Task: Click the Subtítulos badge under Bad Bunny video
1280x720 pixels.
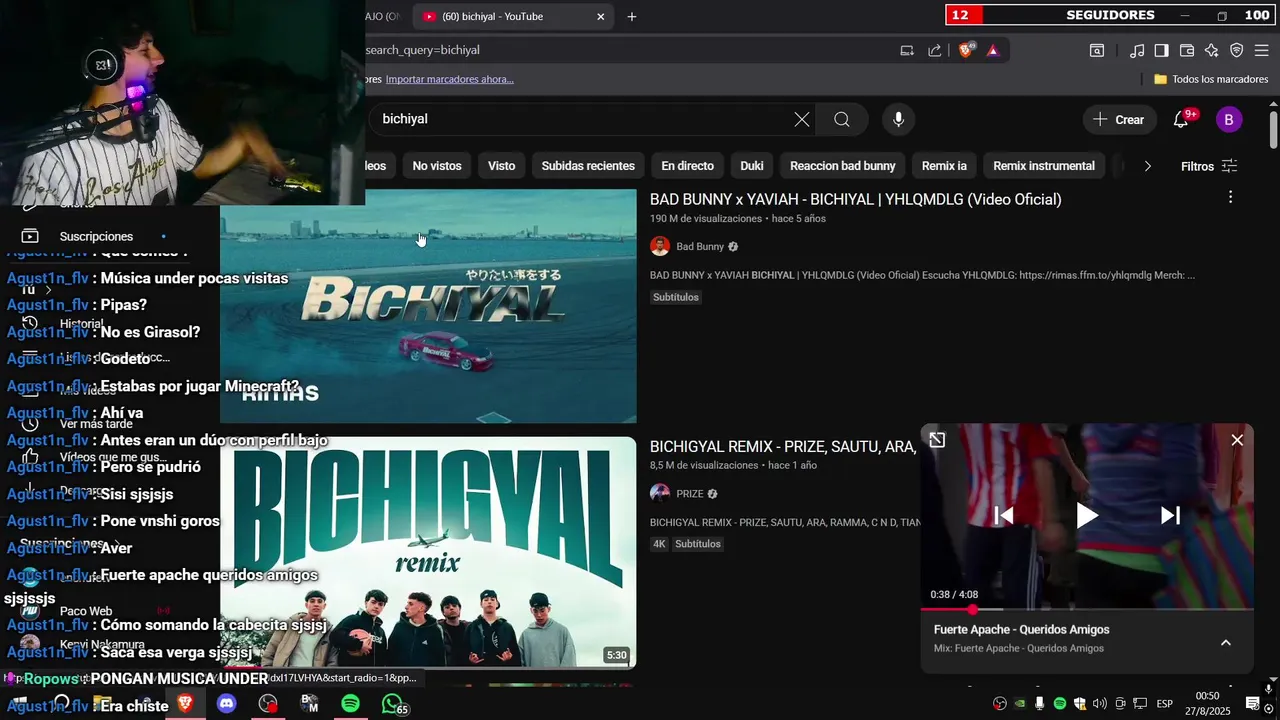Action: (676, 297)
